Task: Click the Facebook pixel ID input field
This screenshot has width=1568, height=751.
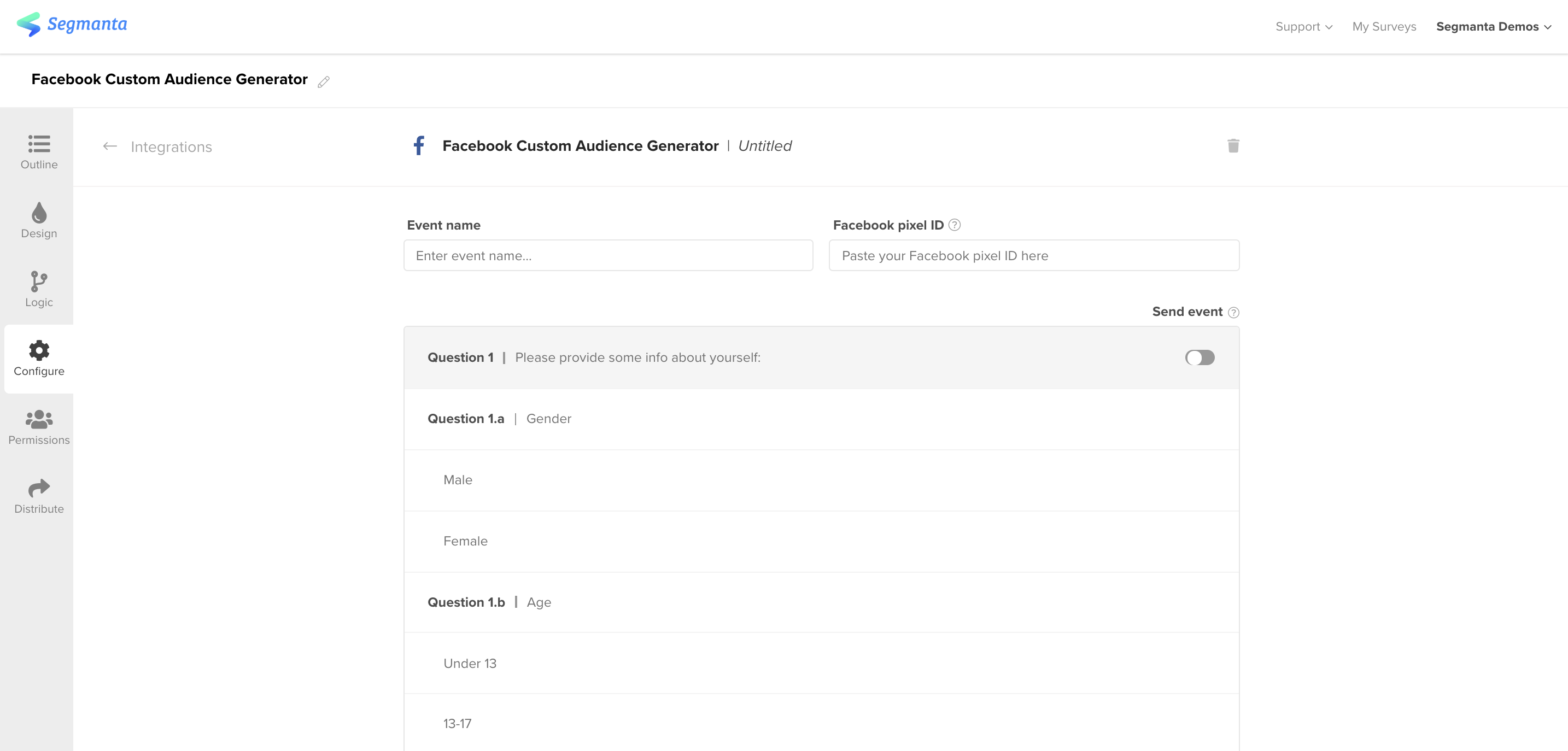Action: click(1033, 256)
